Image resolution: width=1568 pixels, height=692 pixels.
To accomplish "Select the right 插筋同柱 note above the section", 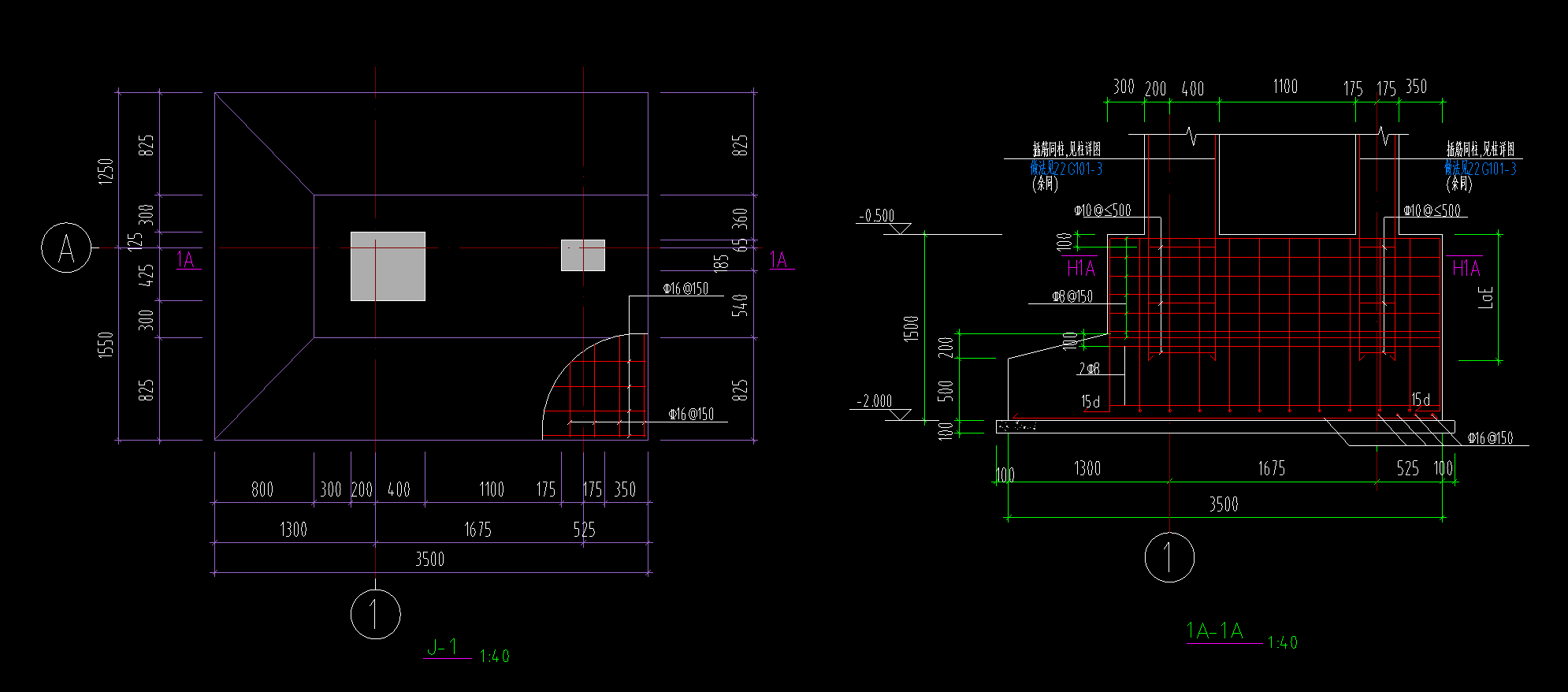I will 1481,149.
